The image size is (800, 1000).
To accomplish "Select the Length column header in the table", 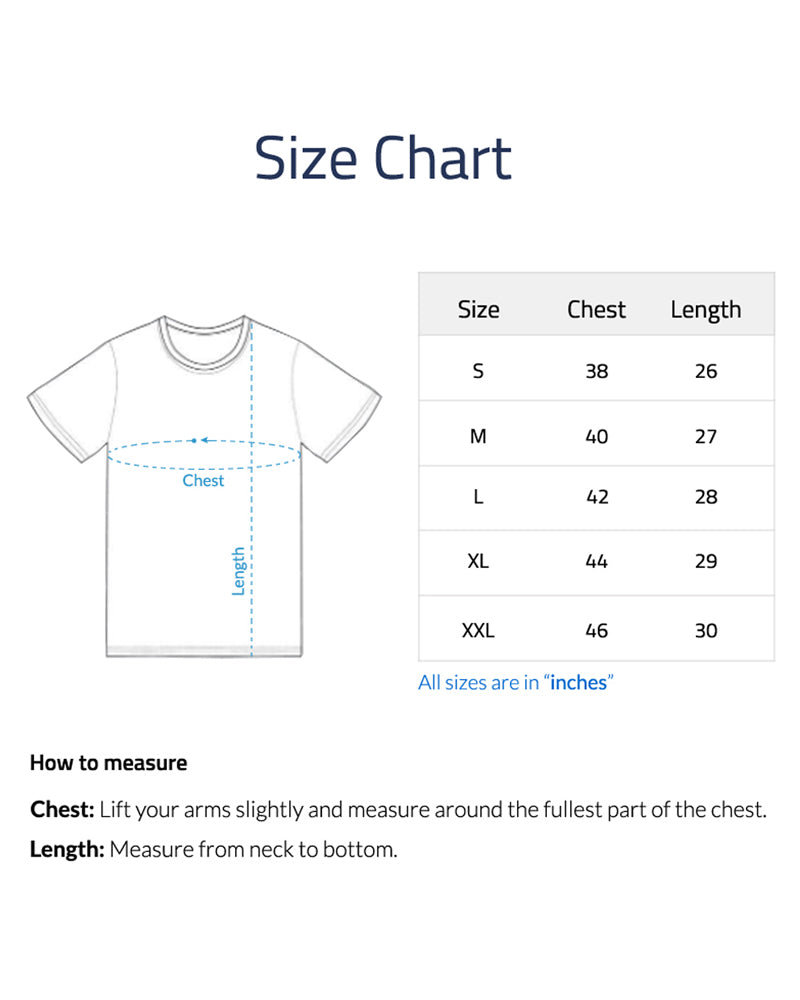I will (706, 310).
